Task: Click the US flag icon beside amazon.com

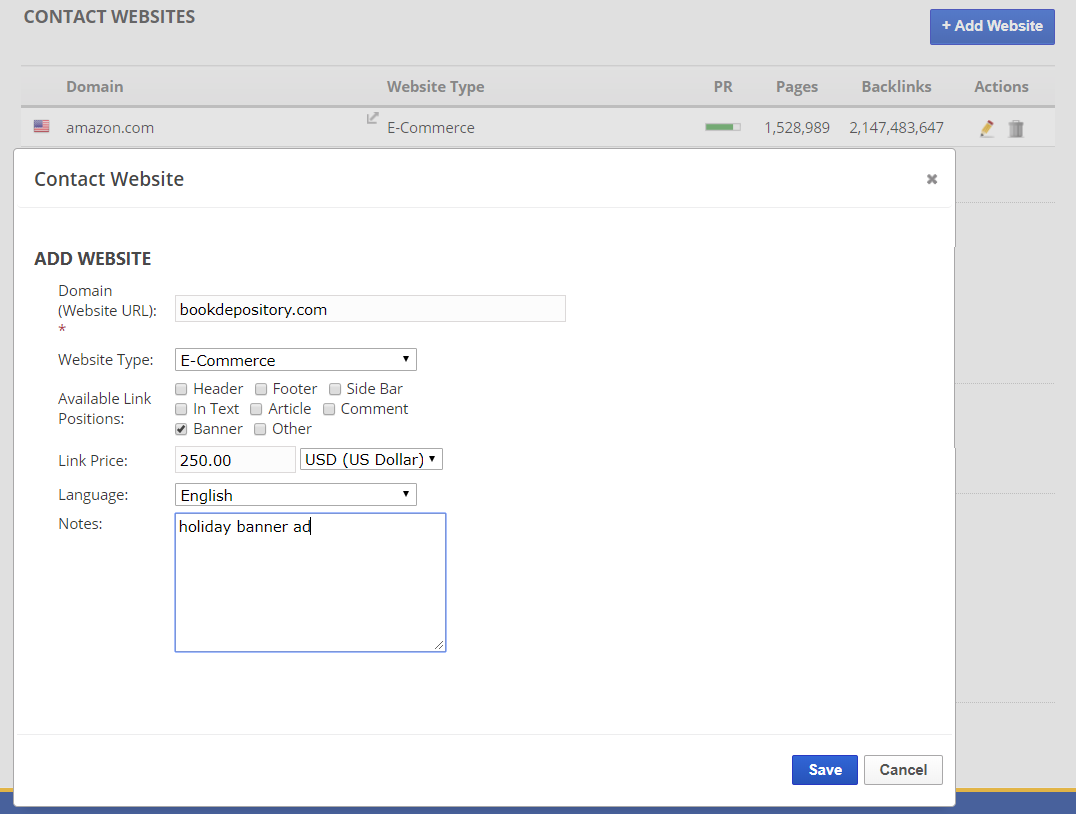Action: [x=41, y=127]
